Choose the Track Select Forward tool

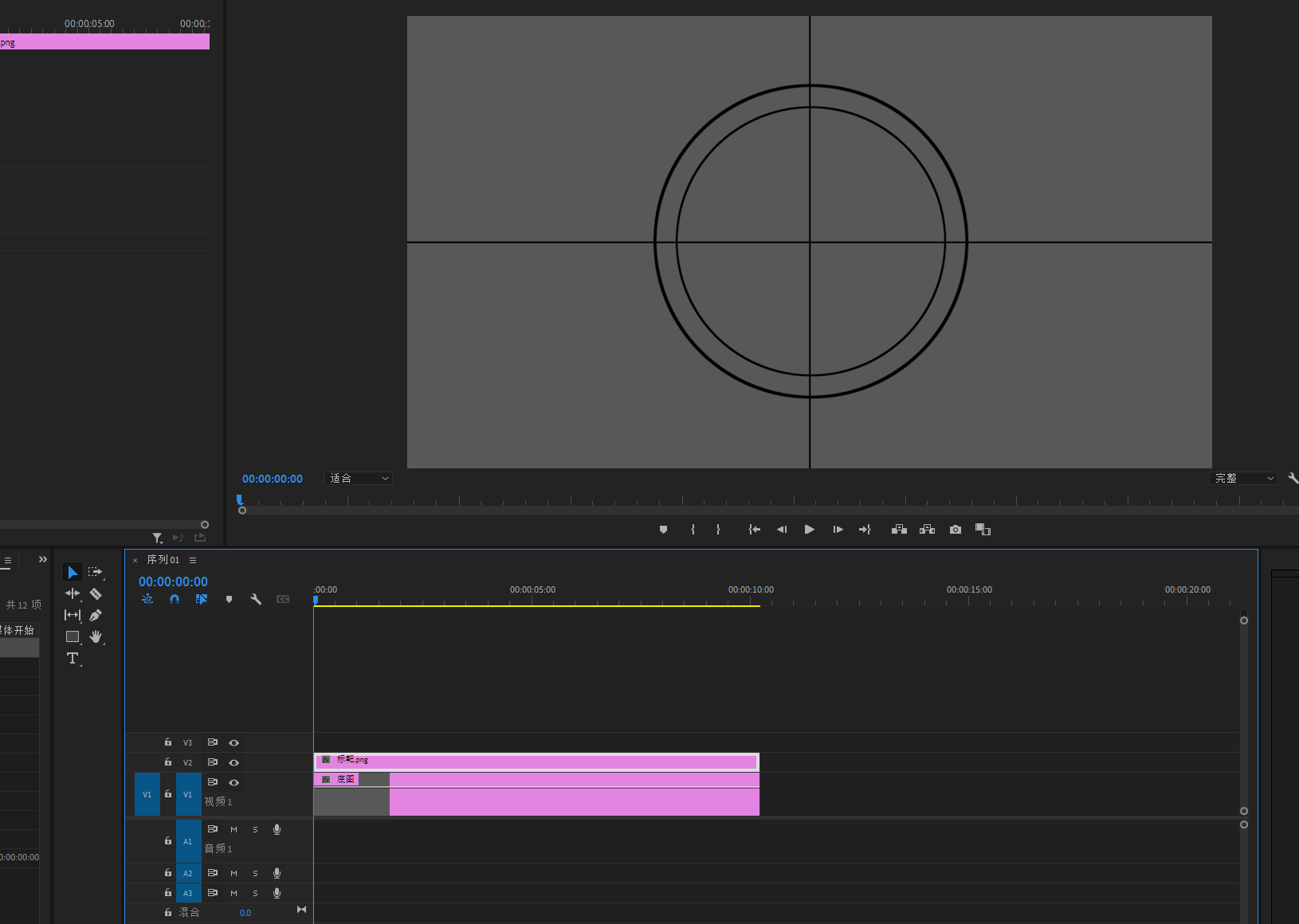coord(96,572)
